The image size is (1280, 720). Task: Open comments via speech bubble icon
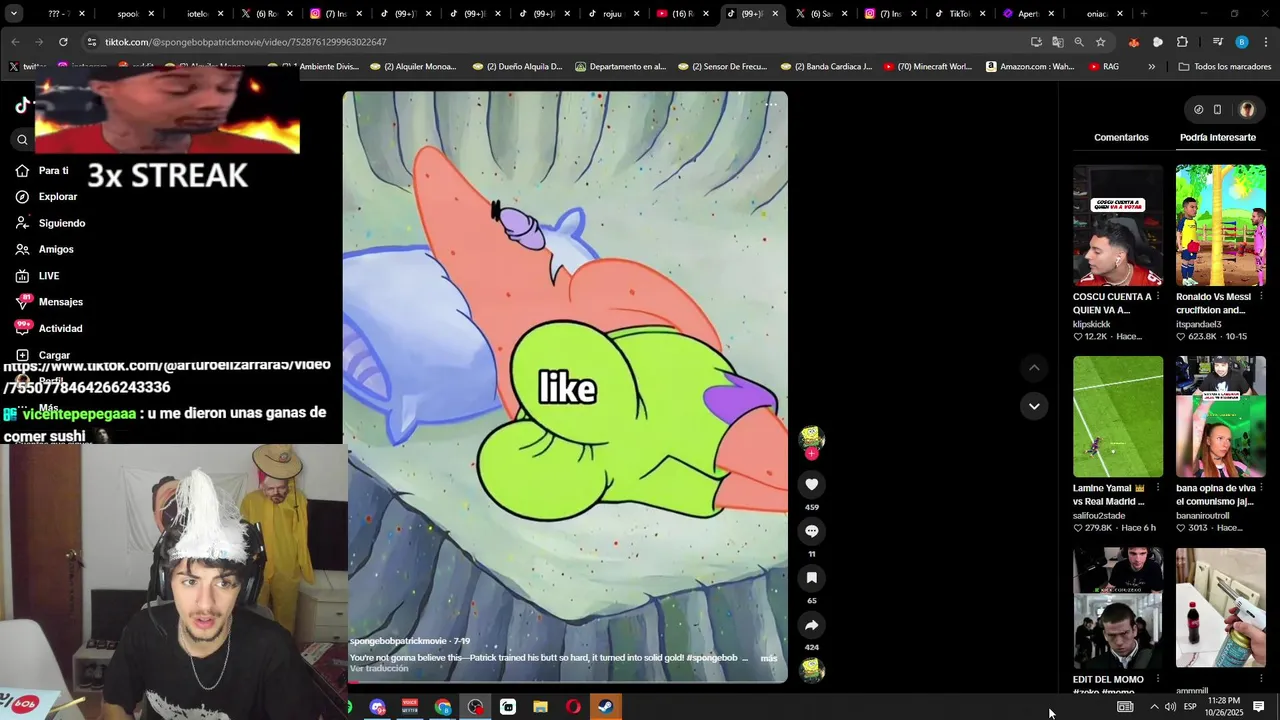[811, 531]
